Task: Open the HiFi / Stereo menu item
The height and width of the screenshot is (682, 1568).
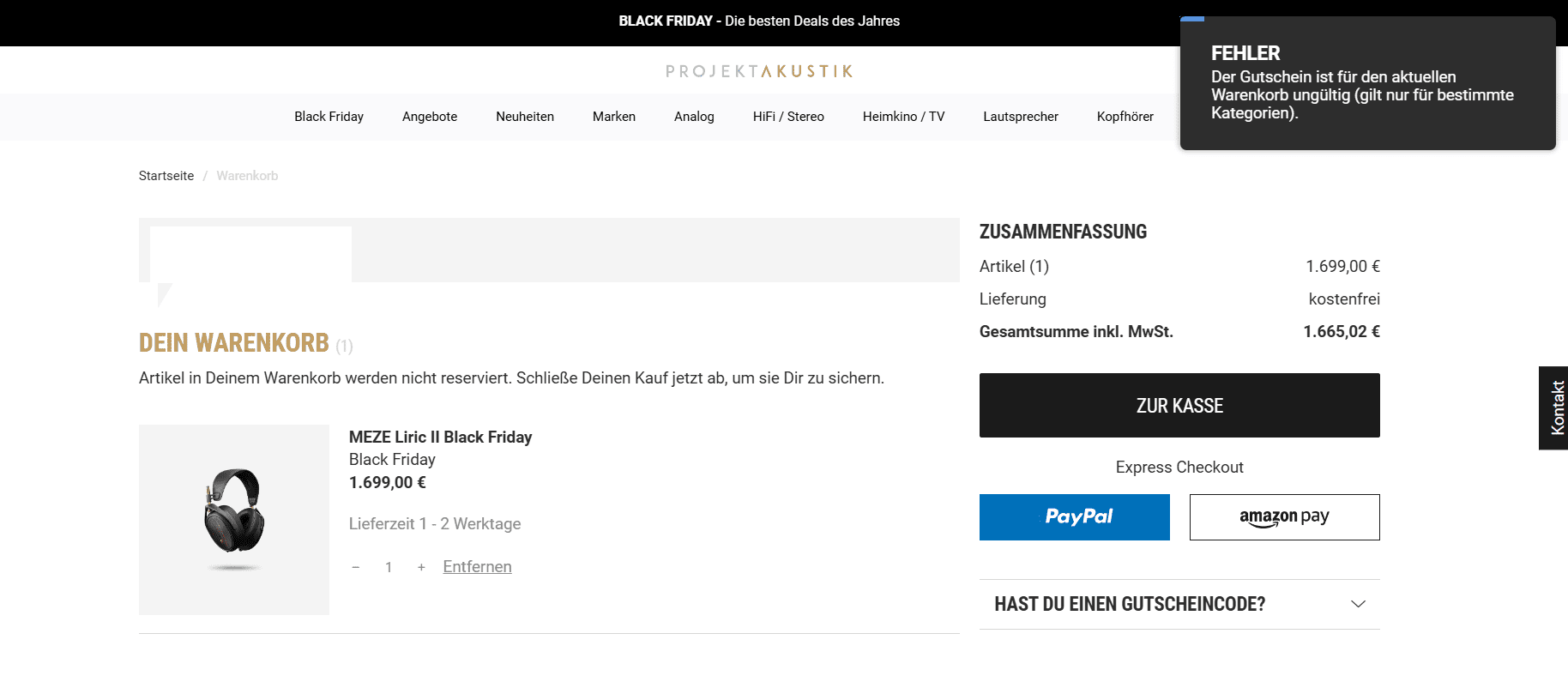Action: point(788,117)
